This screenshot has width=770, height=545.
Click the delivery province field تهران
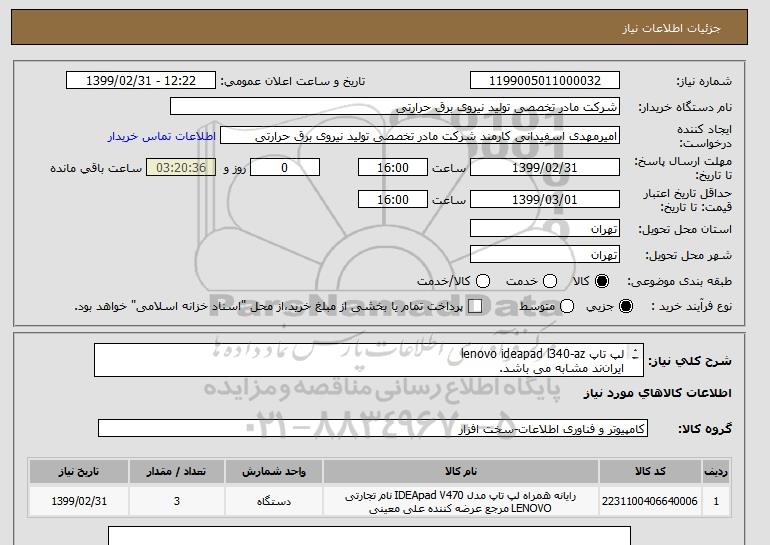pos(545,229)
